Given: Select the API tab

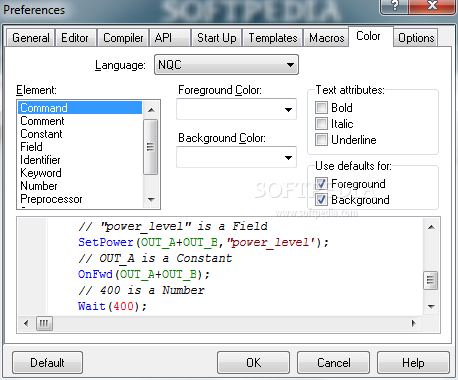Looking at the screenshot, I should [170, 38].
